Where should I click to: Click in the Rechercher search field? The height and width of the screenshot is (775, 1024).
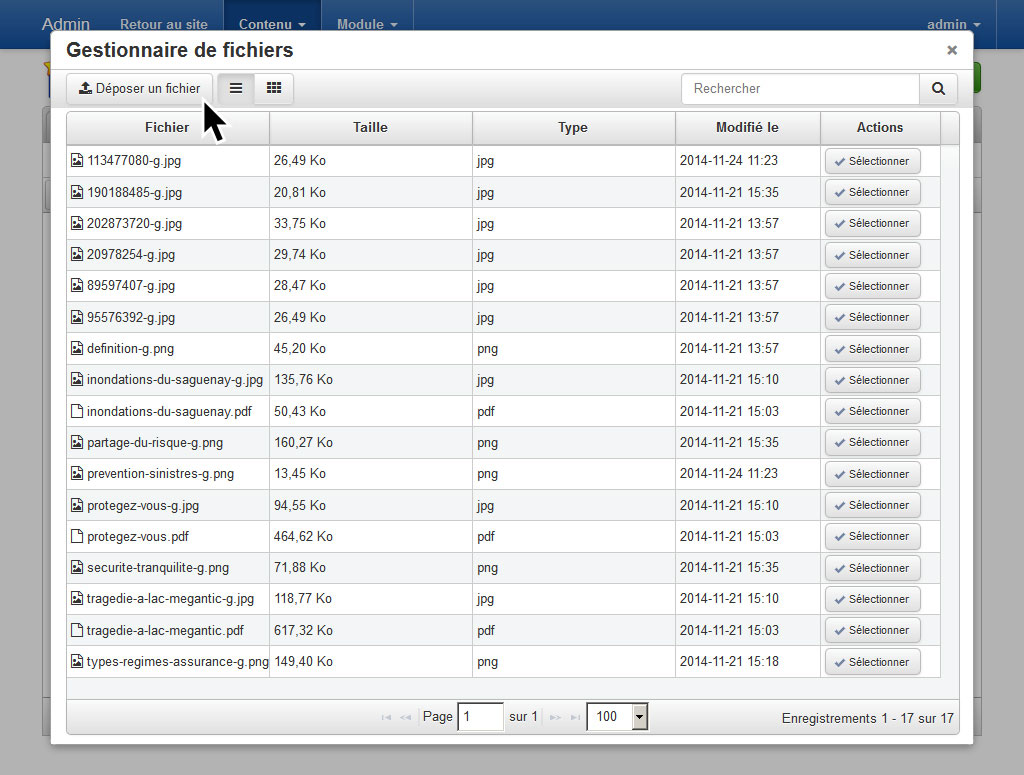point(800,88)
